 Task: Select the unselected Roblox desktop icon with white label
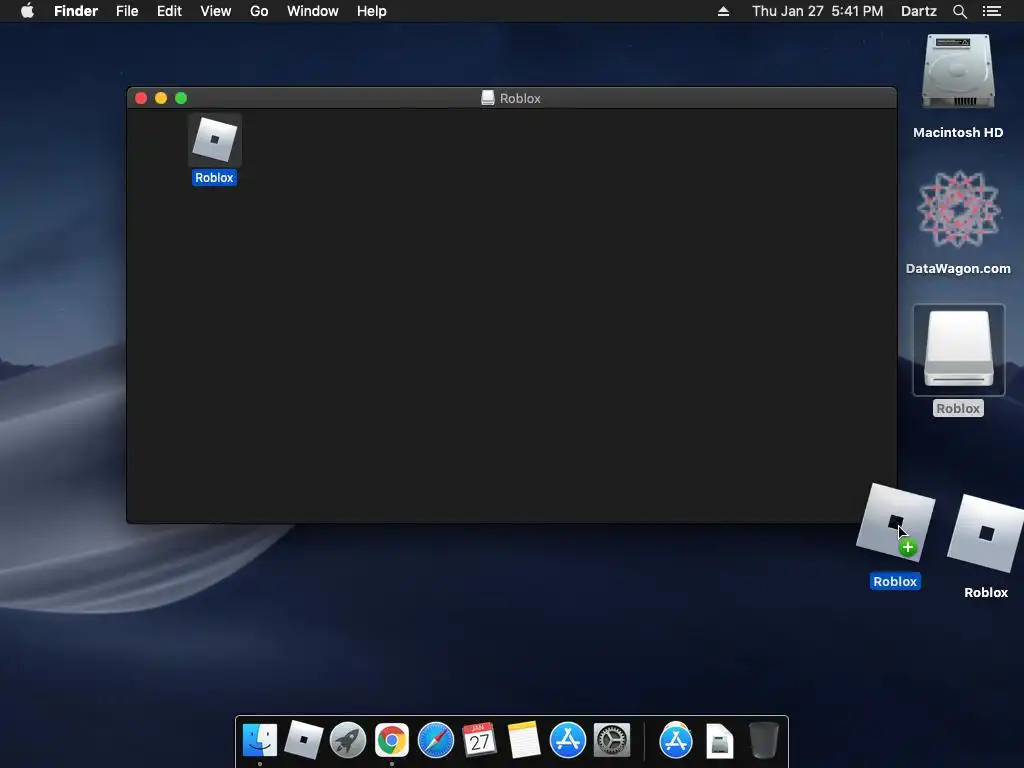point(986,534)
